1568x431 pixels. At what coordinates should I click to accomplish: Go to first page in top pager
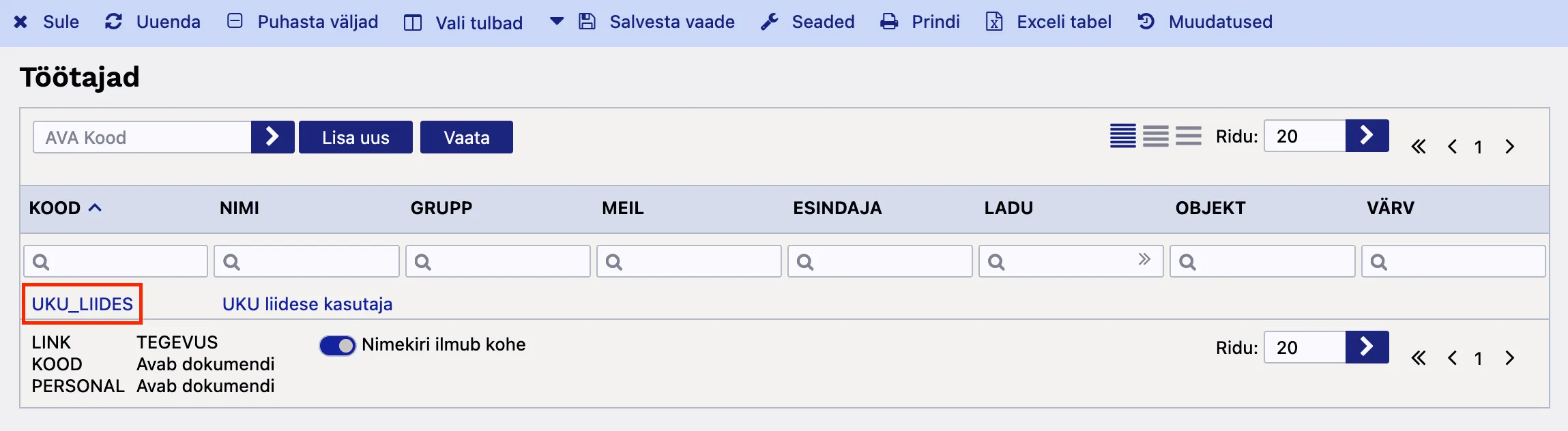[x=1419, y=147]
